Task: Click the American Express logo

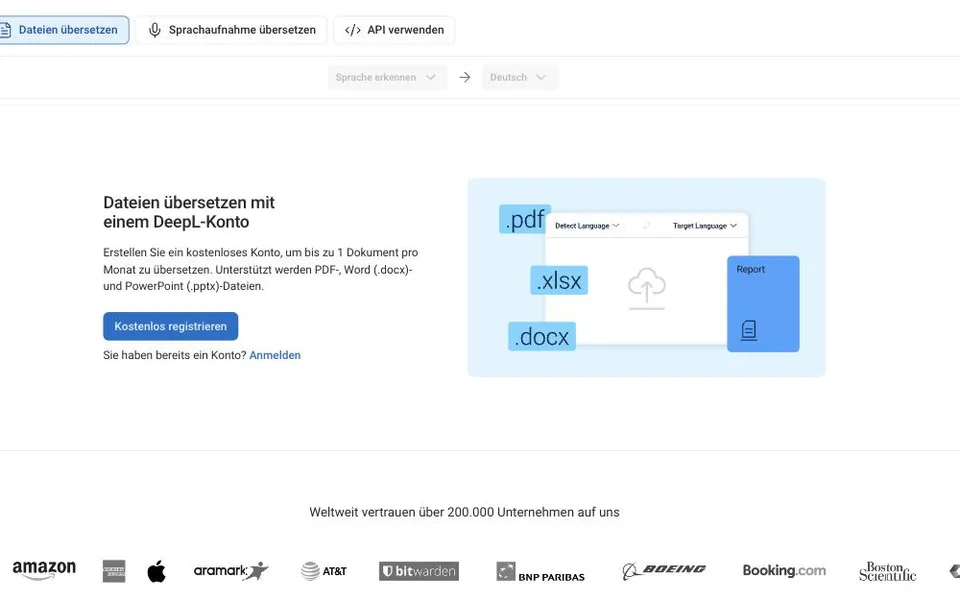Action: click(x=114, y=571)
